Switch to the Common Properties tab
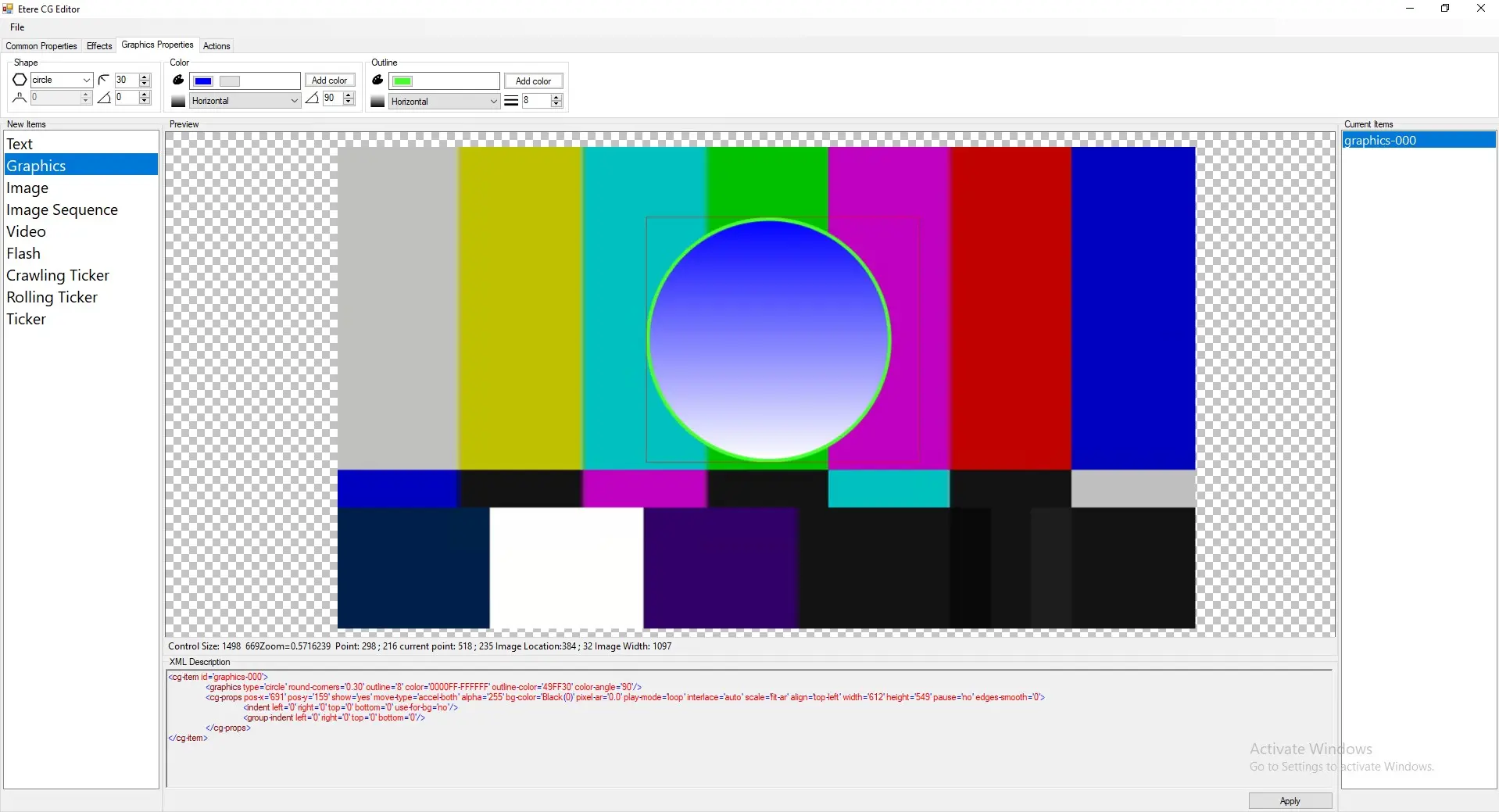 pos(41,46)
